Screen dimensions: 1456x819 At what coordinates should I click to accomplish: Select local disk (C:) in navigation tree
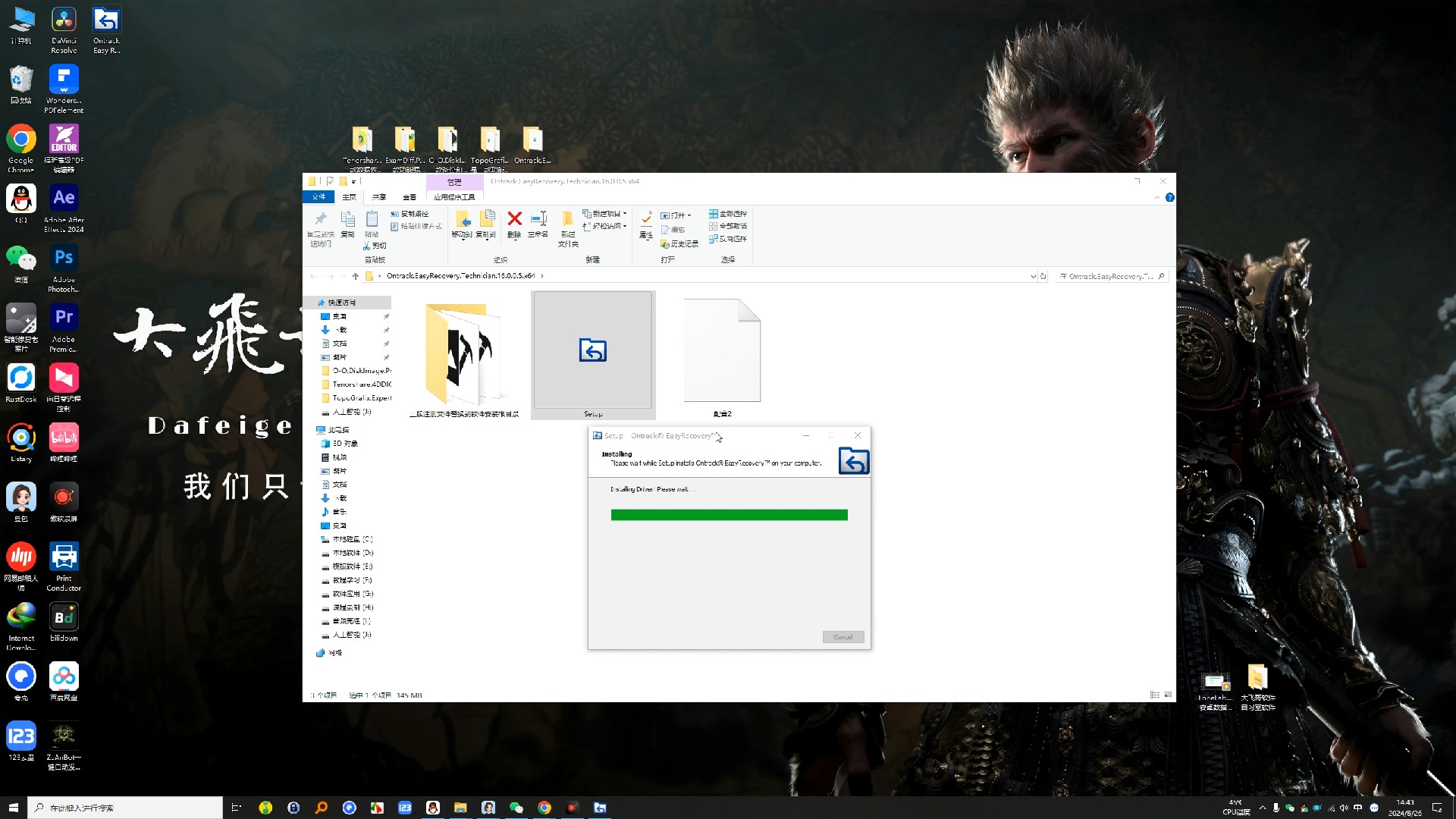coord(352,539)
